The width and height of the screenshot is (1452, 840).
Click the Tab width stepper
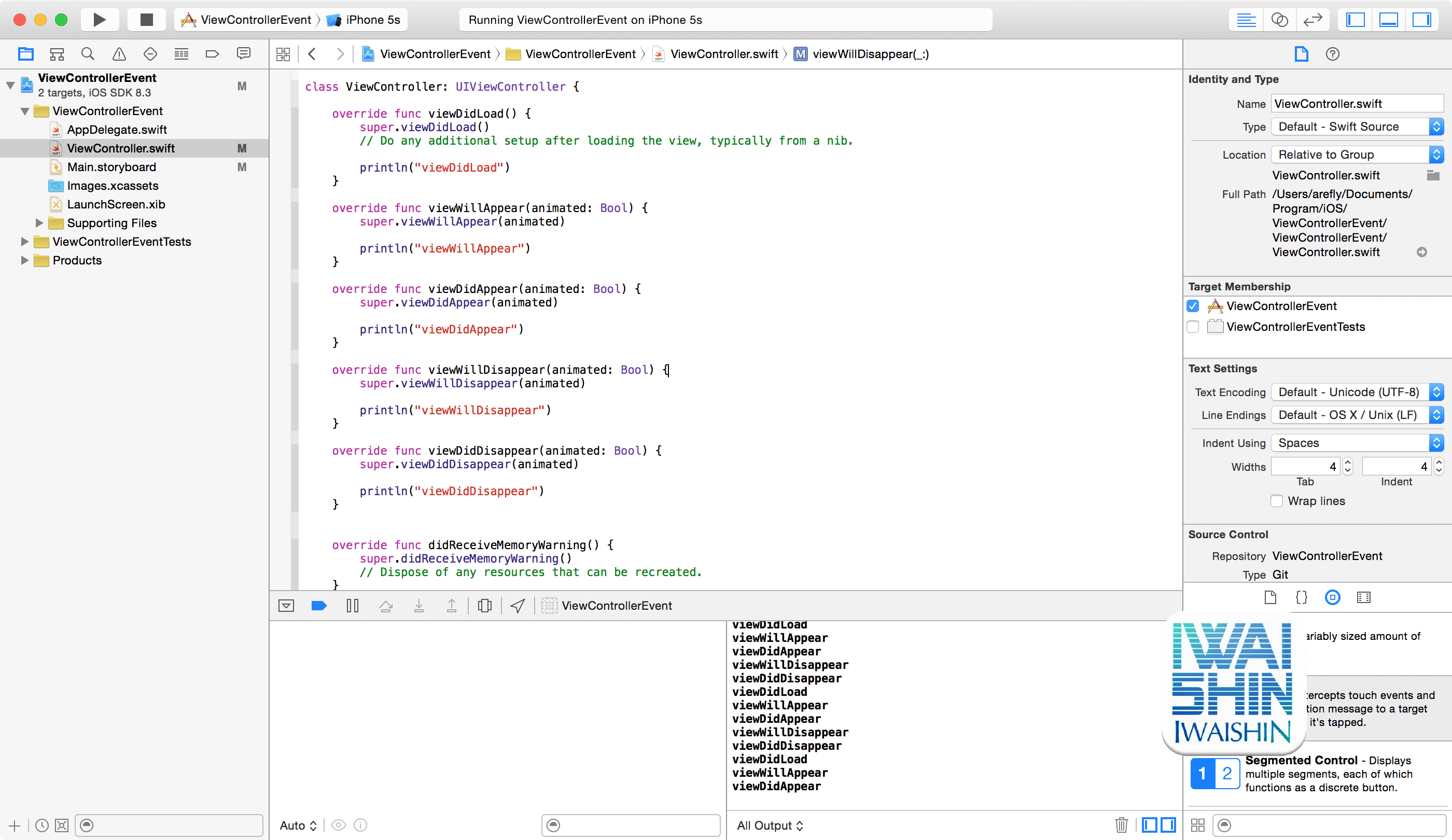(1348, 466)
